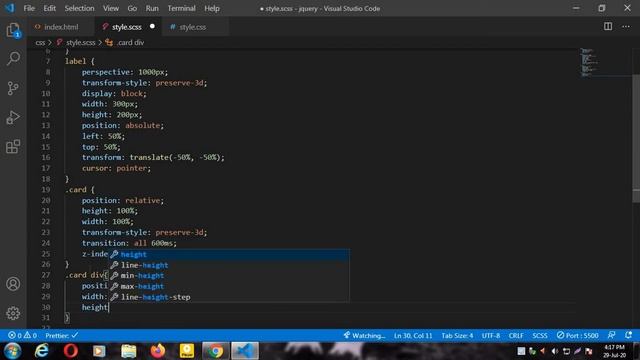640x360 pixels.
Task: Click the volume icon in system tray
Action: [x=555, y=351]
